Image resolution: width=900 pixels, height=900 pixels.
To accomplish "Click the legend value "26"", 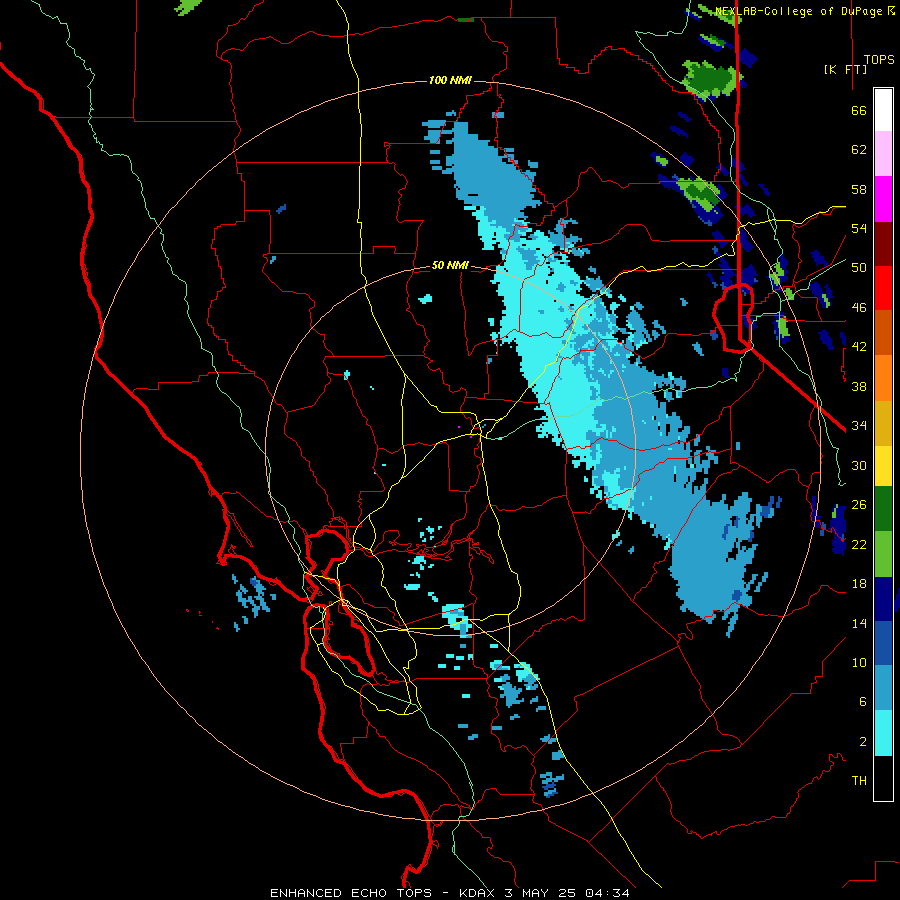I will pyautogui.click(x=859, y=505).
